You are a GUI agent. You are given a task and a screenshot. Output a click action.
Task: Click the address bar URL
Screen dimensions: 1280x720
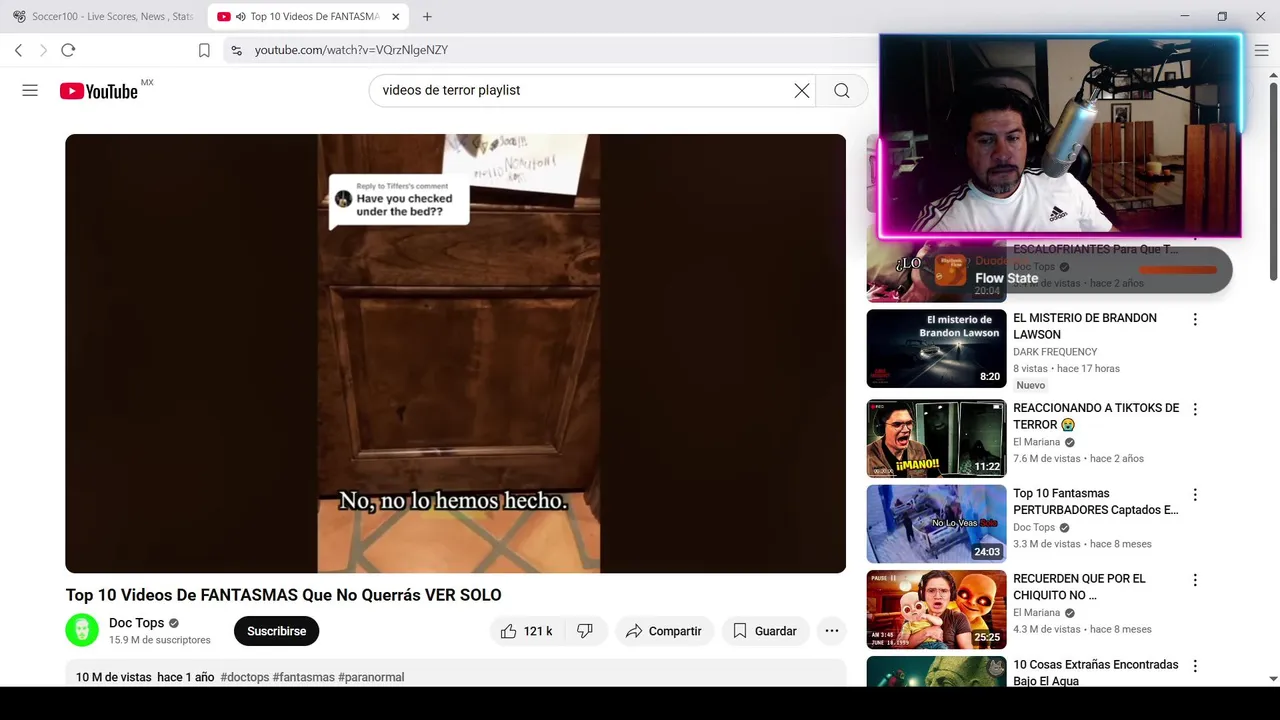tap(351, 50)
